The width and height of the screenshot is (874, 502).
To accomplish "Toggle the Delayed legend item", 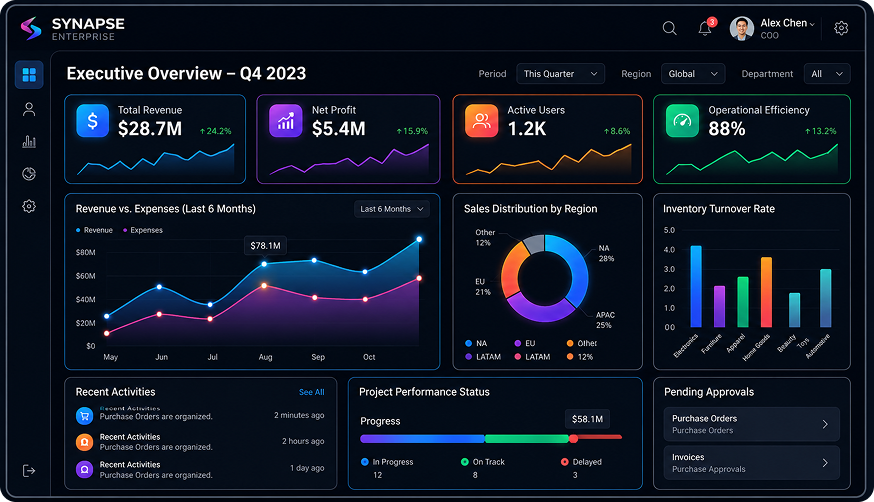I will (581, 462).
